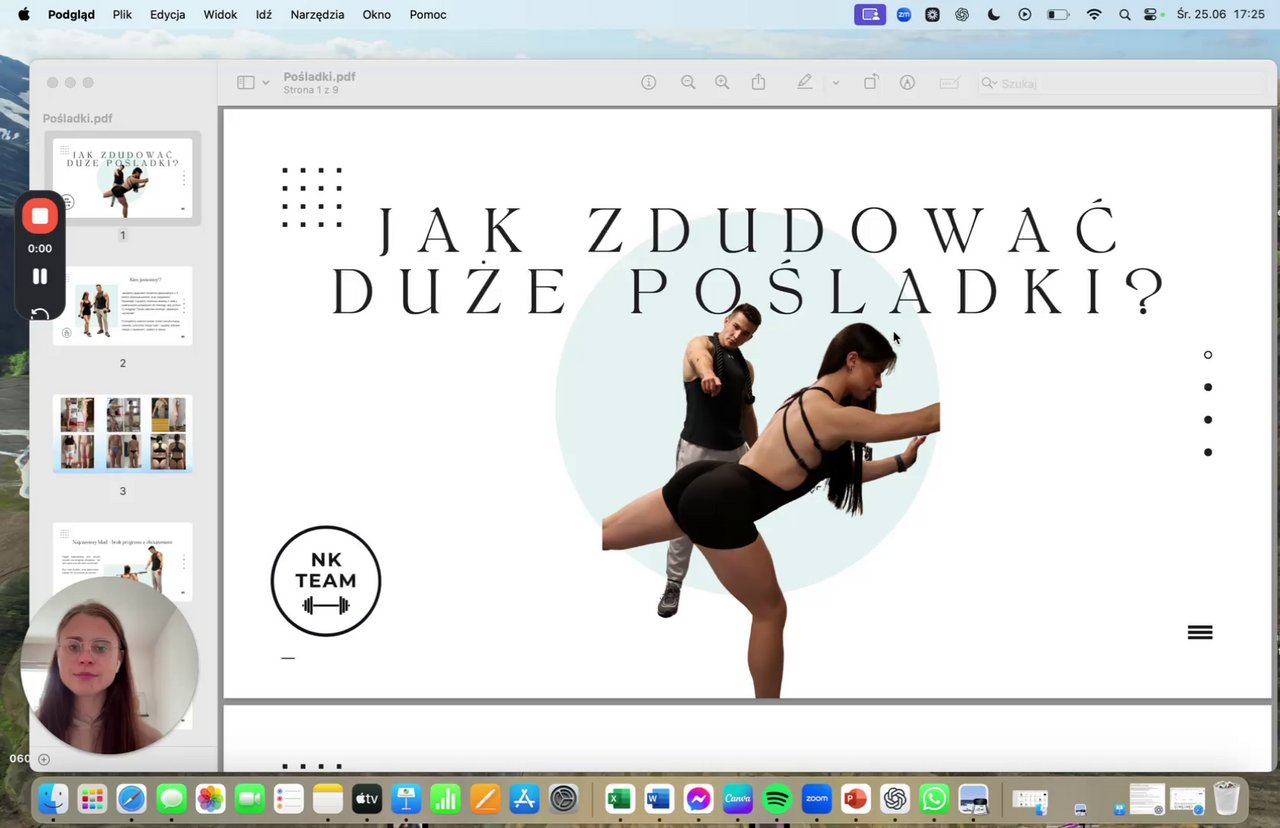Expand highlight color dropdown arrow
This screenshot has width=1280, height=828.
(x=836, y=83)
